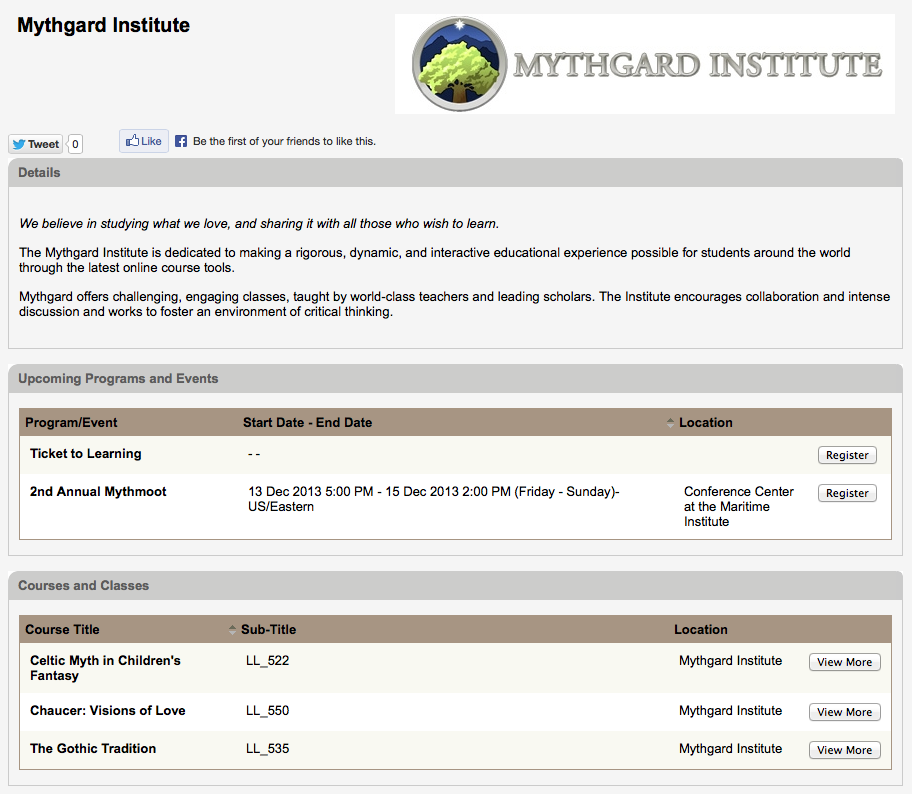Viewport: 912px width, 794px height.
Task: Click the Program/Event column header
Action: point(71,422)
